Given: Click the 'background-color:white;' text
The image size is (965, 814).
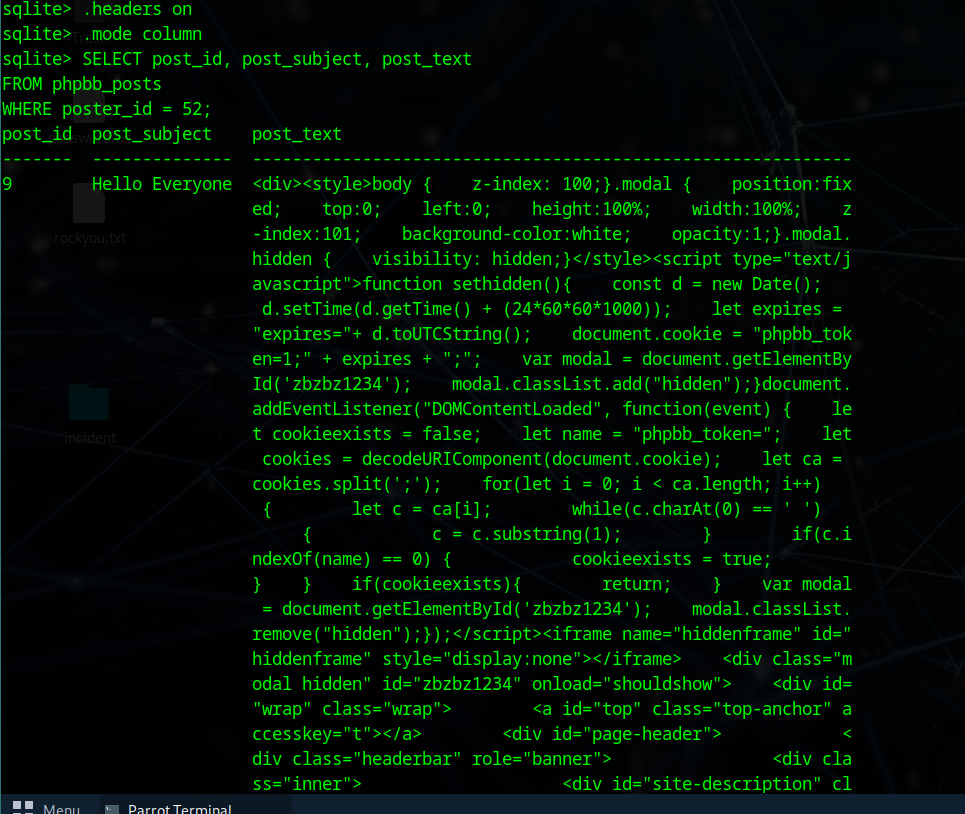Looking at the screenshot, I should click(517, 234).
